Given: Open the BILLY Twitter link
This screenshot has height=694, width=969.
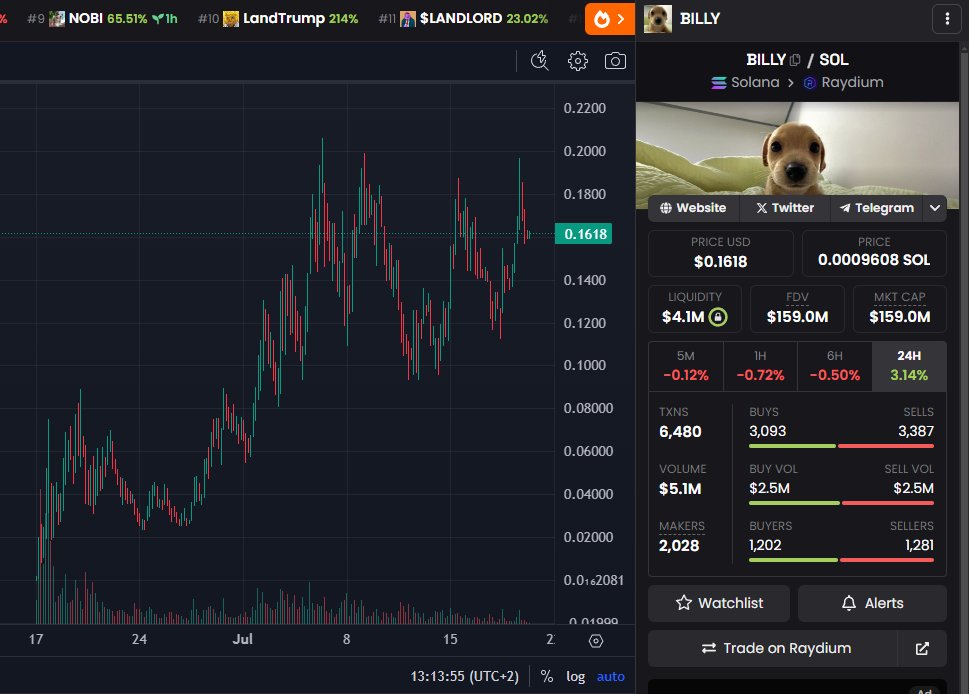Looking at the screenshot, I should pos(785,208).
